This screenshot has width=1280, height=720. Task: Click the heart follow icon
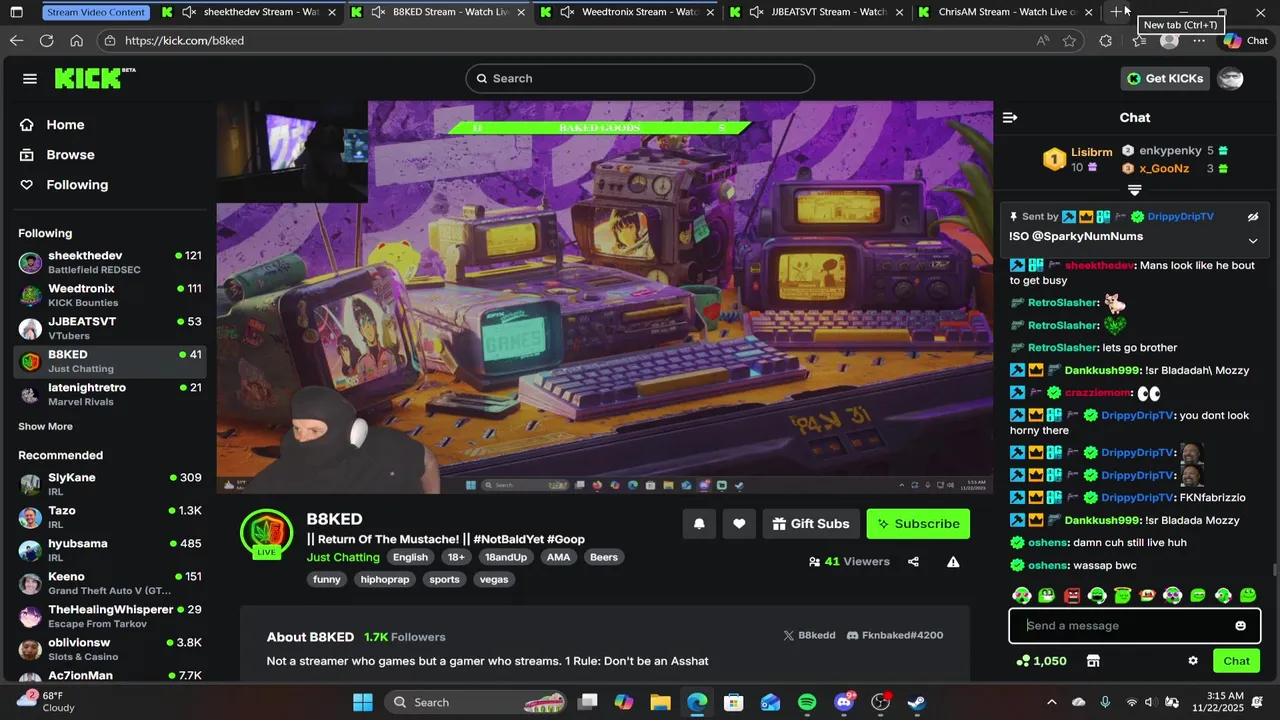pyautogui.click(x=739, y=524)
